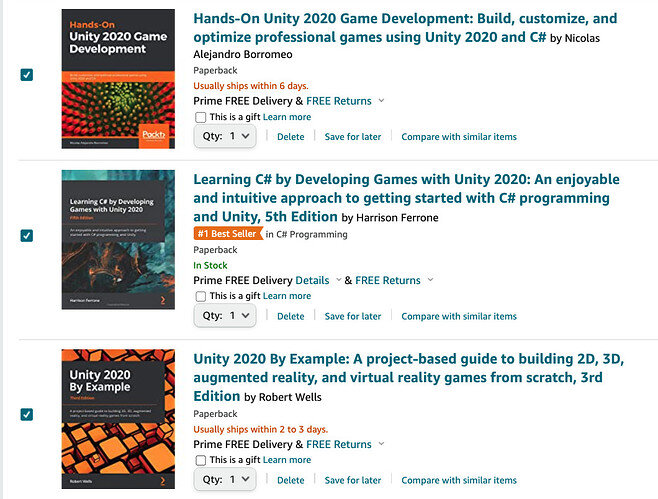Click 'In Stock' status text

[210, 265]
